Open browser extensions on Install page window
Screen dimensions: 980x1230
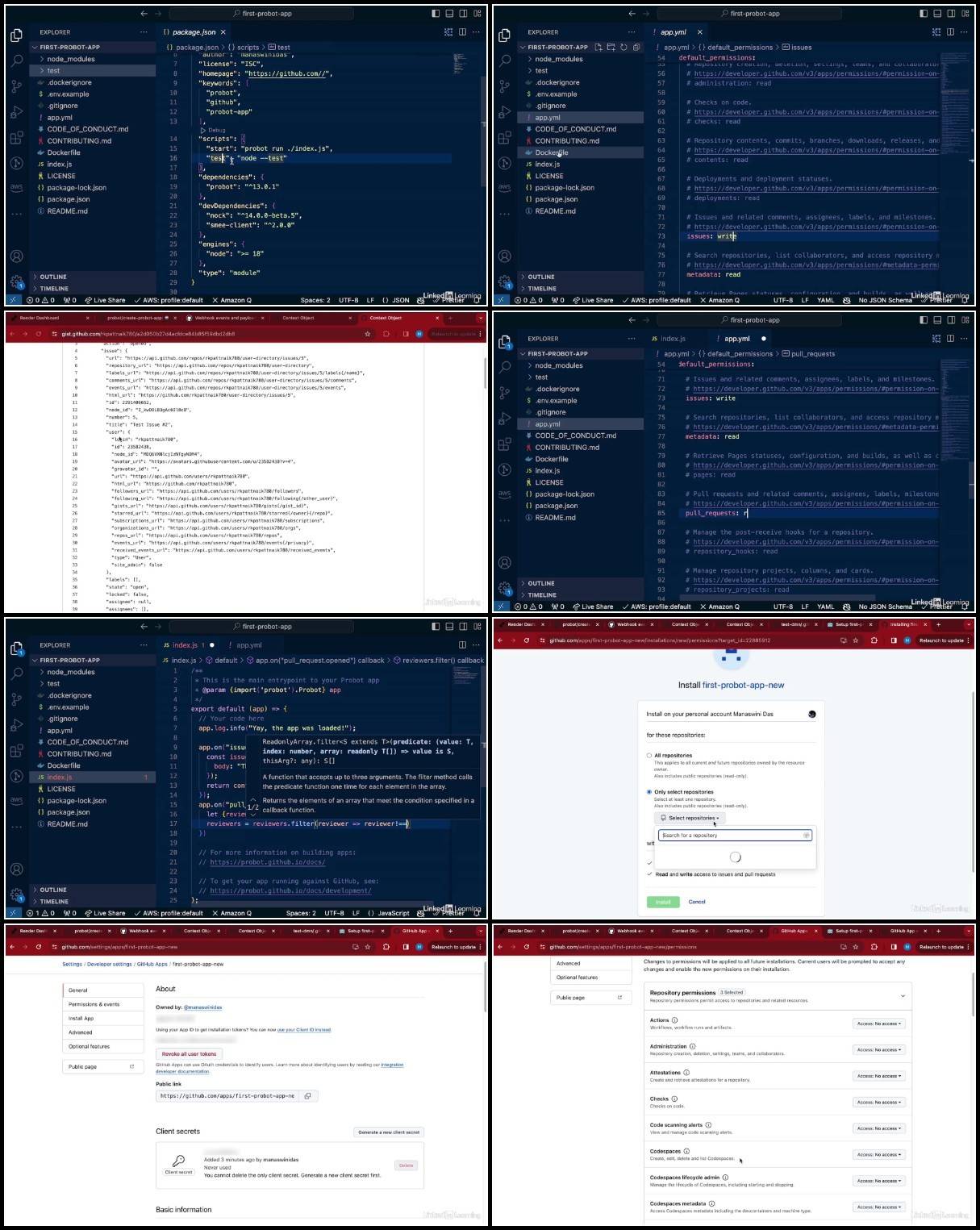874,640
